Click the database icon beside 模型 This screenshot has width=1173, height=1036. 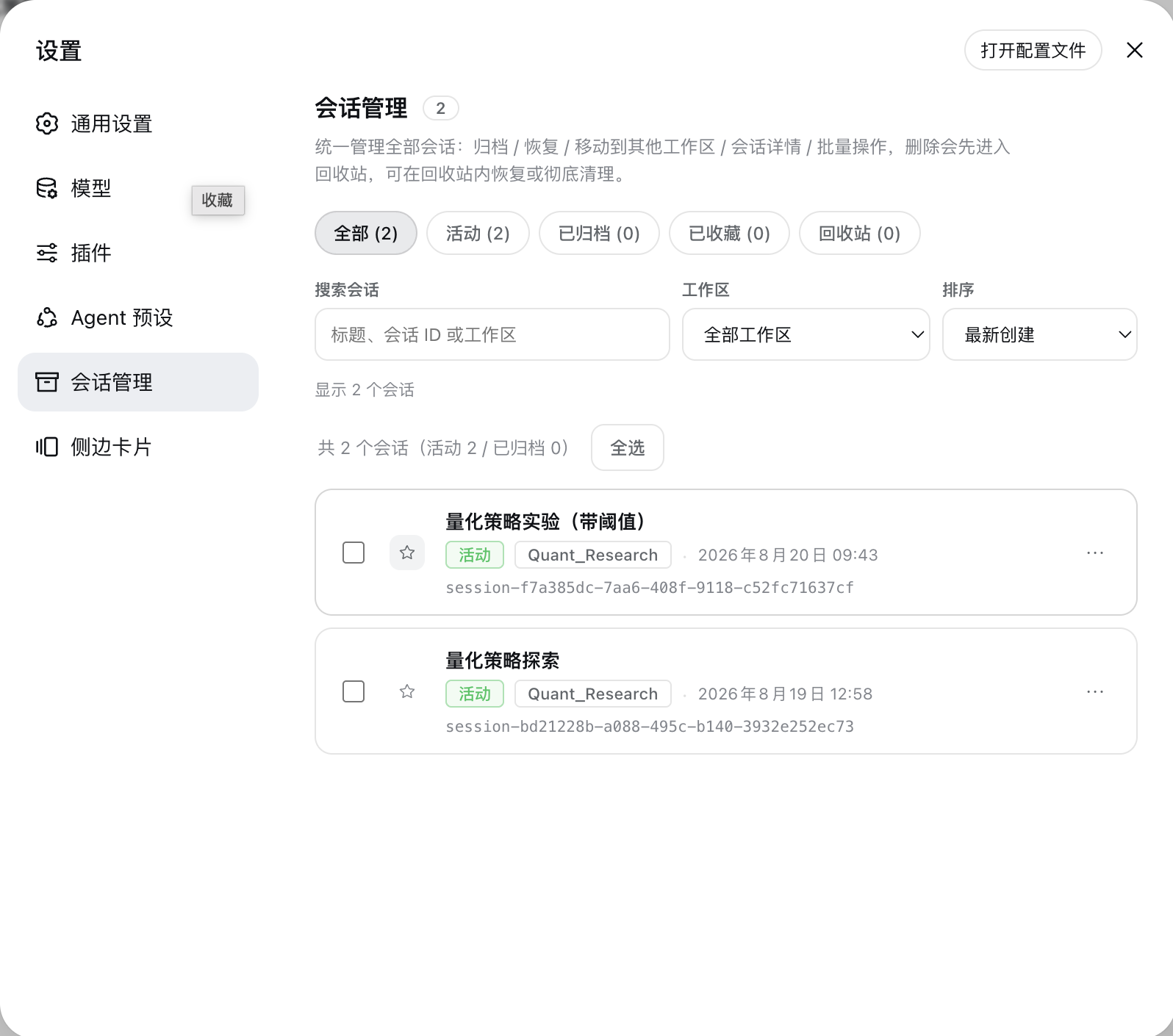click(x=47, y=188)
